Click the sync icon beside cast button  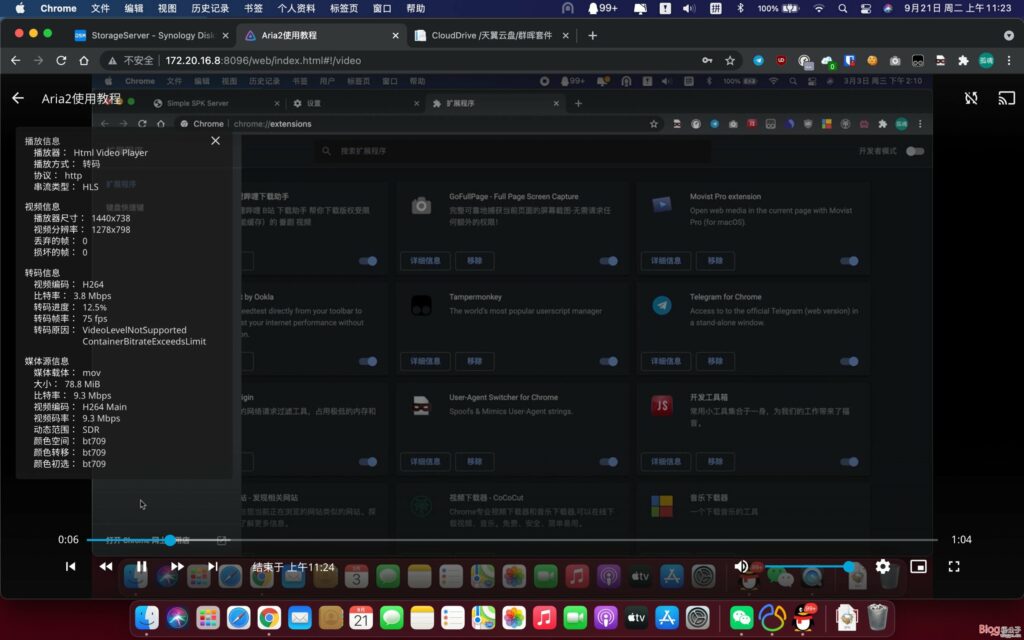[971, 98]
